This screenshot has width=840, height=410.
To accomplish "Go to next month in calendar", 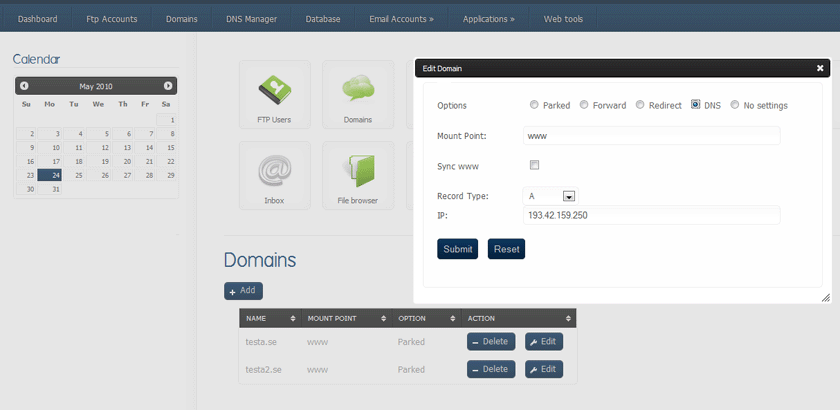I will point(168,86).
